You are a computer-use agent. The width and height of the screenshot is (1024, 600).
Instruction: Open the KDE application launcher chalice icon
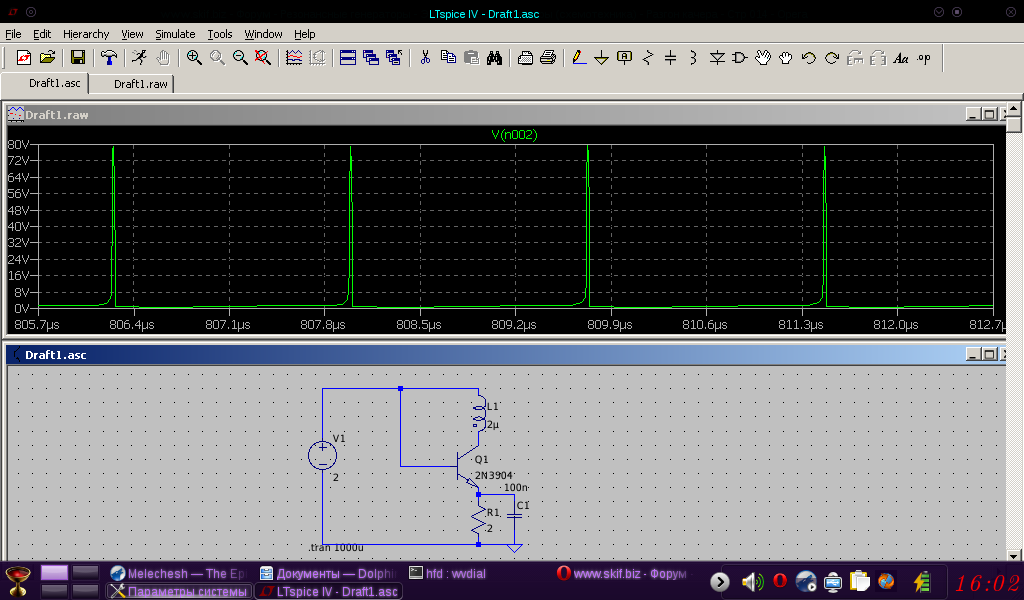click(x=18, y=580)
